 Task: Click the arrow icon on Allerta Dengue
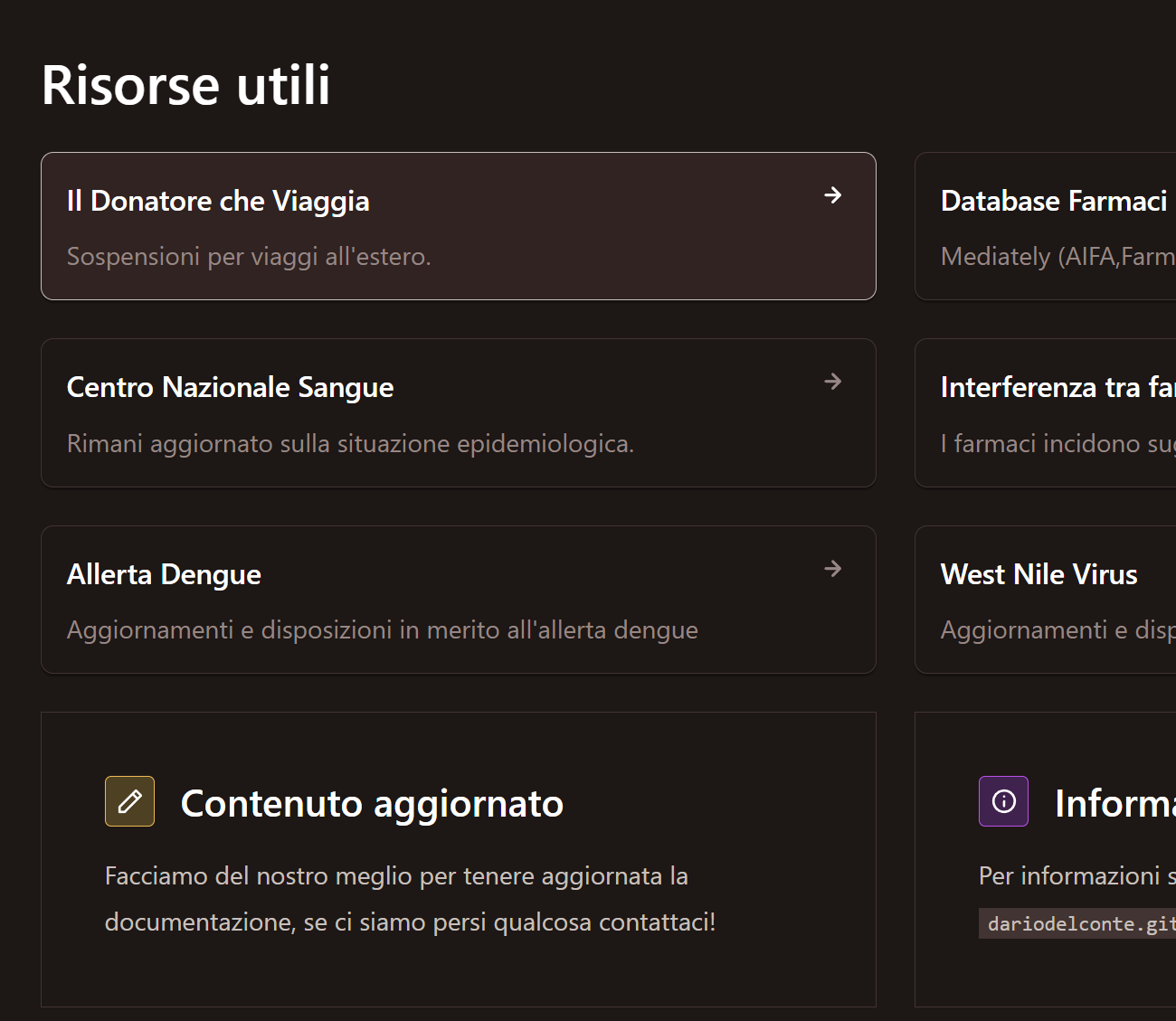832,569
